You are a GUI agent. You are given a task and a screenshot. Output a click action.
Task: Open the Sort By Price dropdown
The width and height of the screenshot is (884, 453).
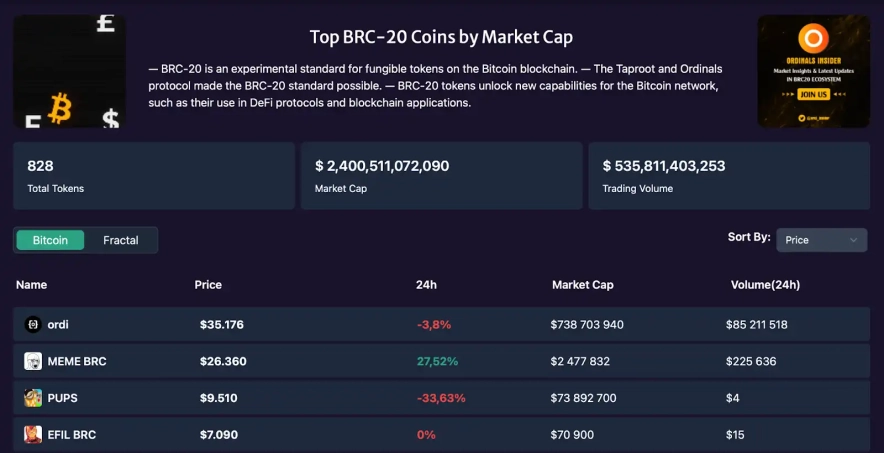tap(821, 240)
